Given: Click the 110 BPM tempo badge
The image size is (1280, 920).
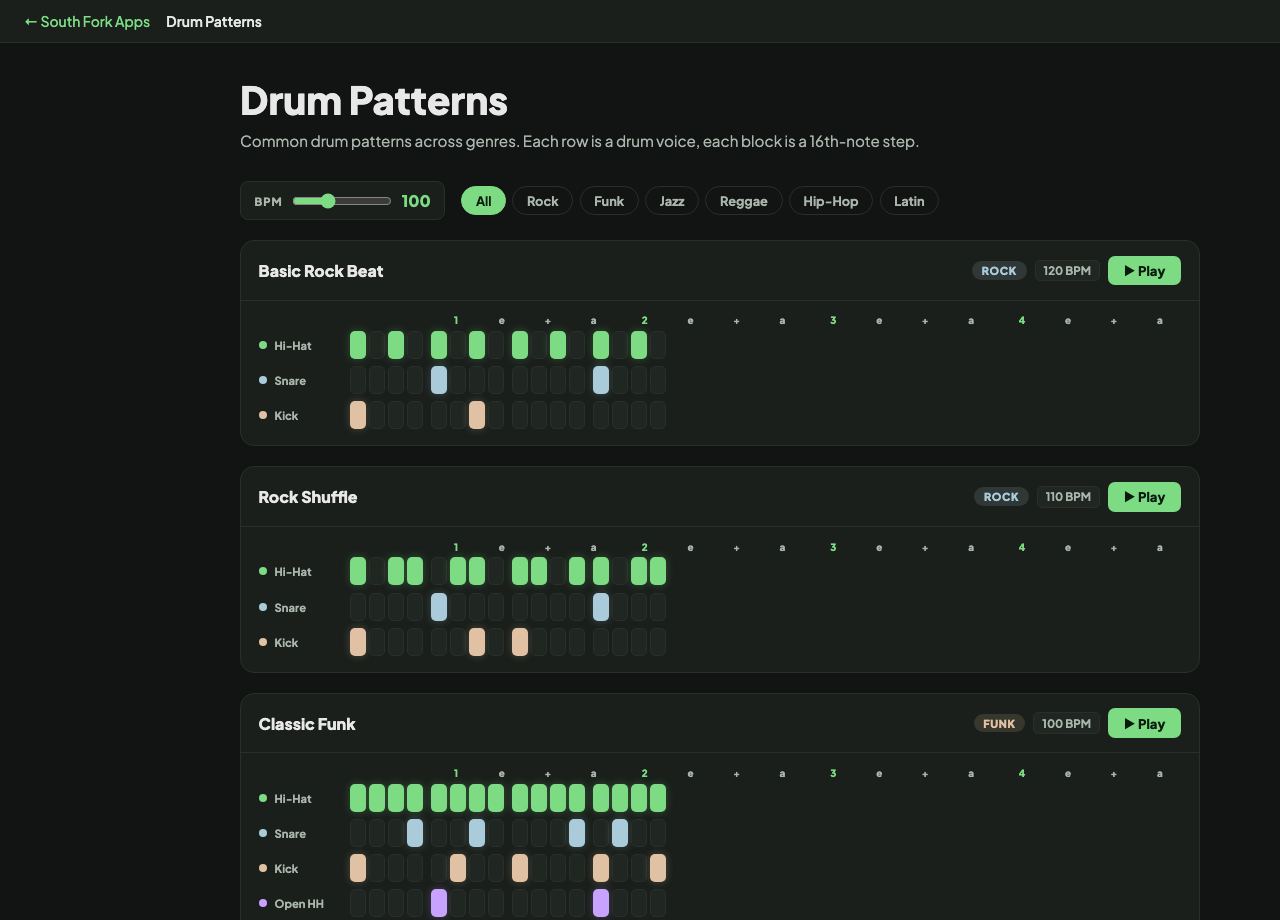Looking at the screenshot, I should coord(1068,497).
